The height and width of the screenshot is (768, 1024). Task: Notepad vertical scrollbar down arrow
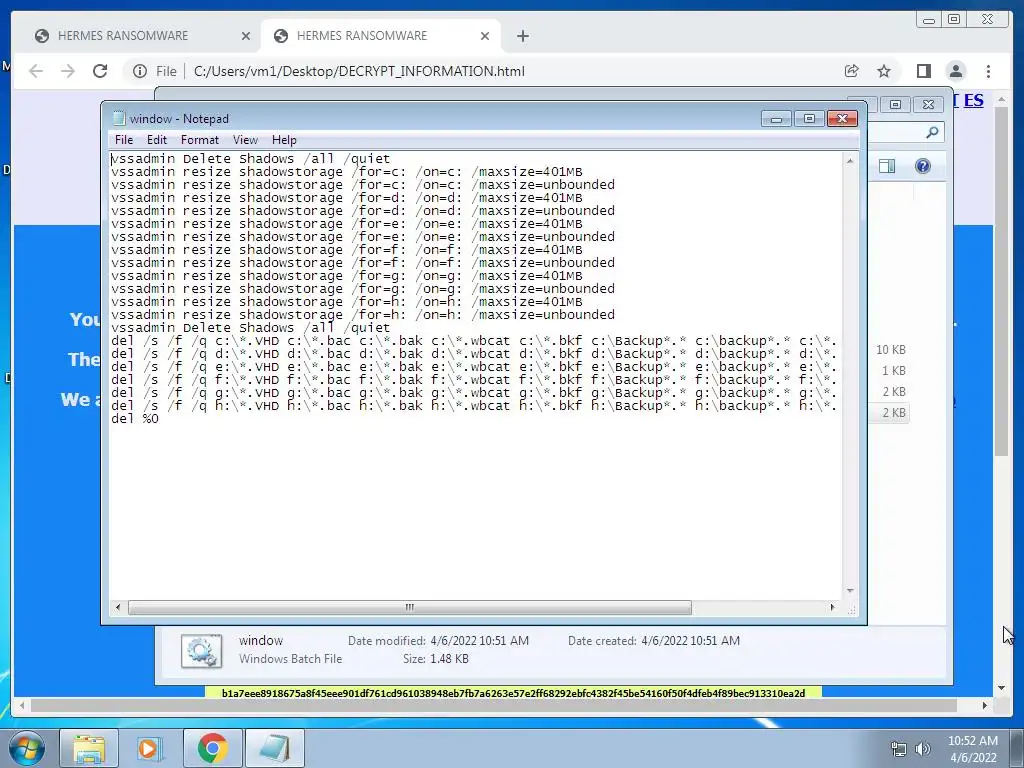click(x=850, y=590)
